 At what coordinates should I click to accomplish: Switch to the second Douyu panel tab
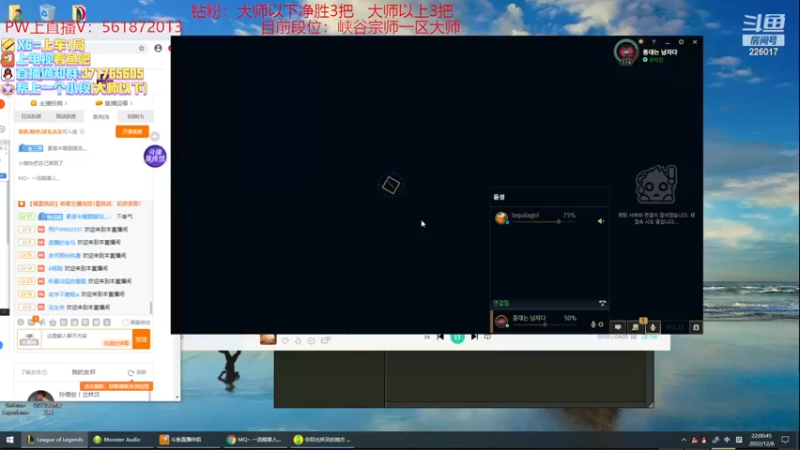pos(66,116)
